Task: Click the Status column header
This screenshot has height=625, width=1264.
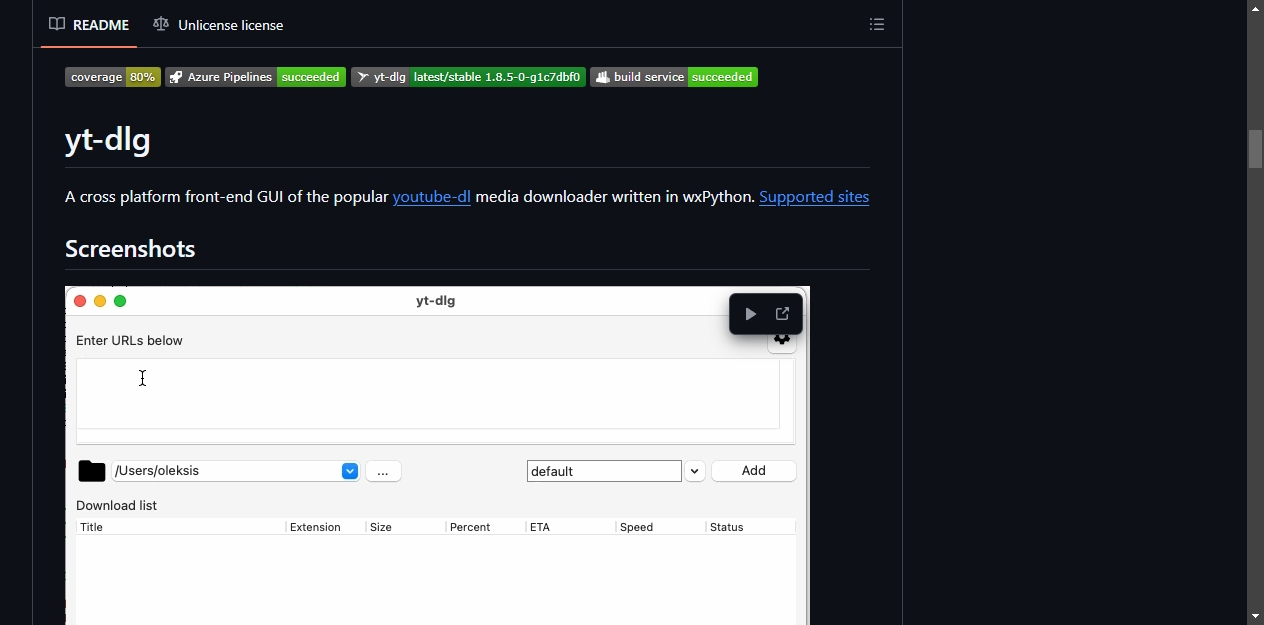Action: click(751, 527)
